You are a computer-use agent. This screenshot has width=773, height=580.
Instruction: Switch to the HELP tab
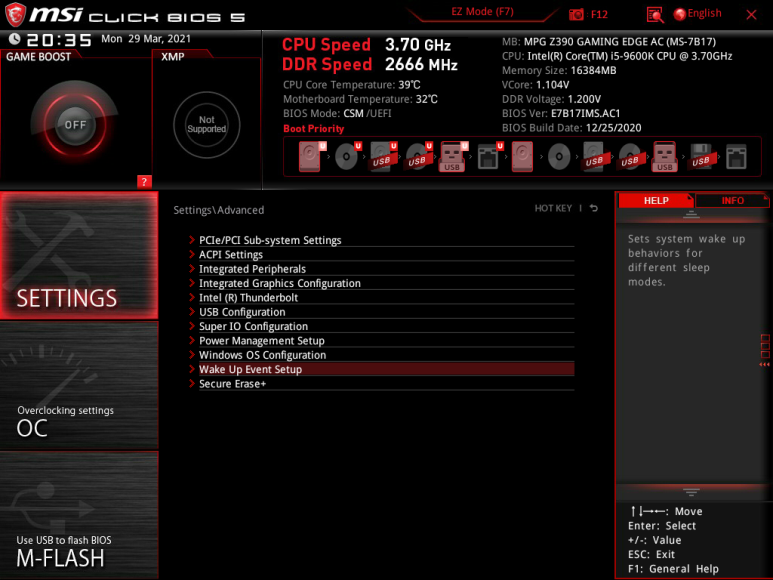tap(656, 201)
